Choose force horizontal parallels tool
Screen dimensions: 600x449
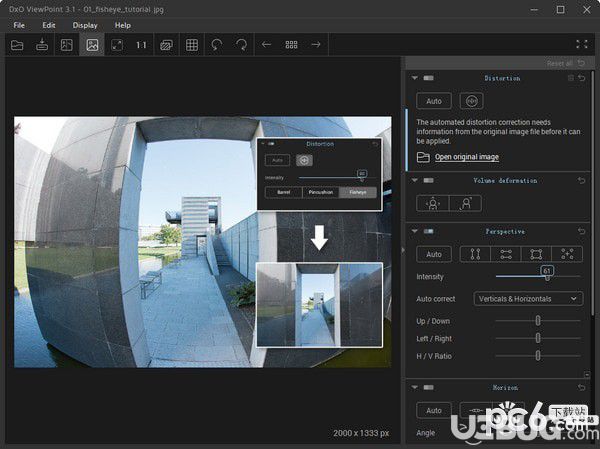tap(505, 254)
